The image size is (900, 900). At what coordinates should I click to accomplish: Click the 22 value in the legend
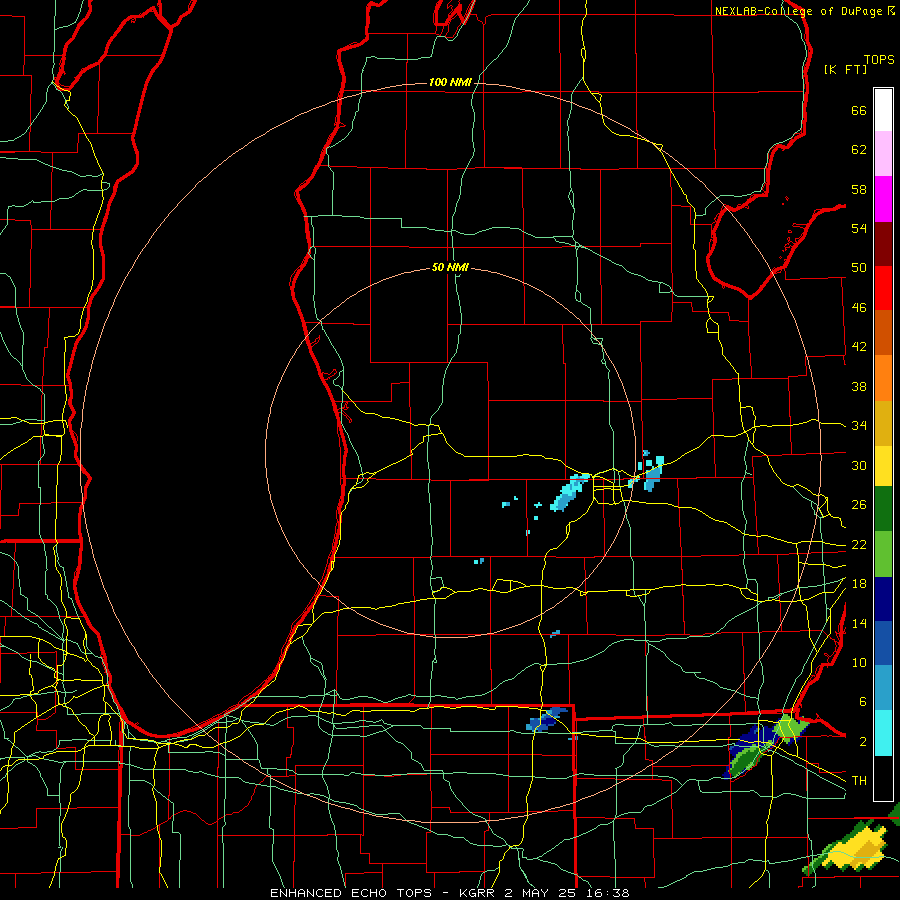(x=859, y=544)
